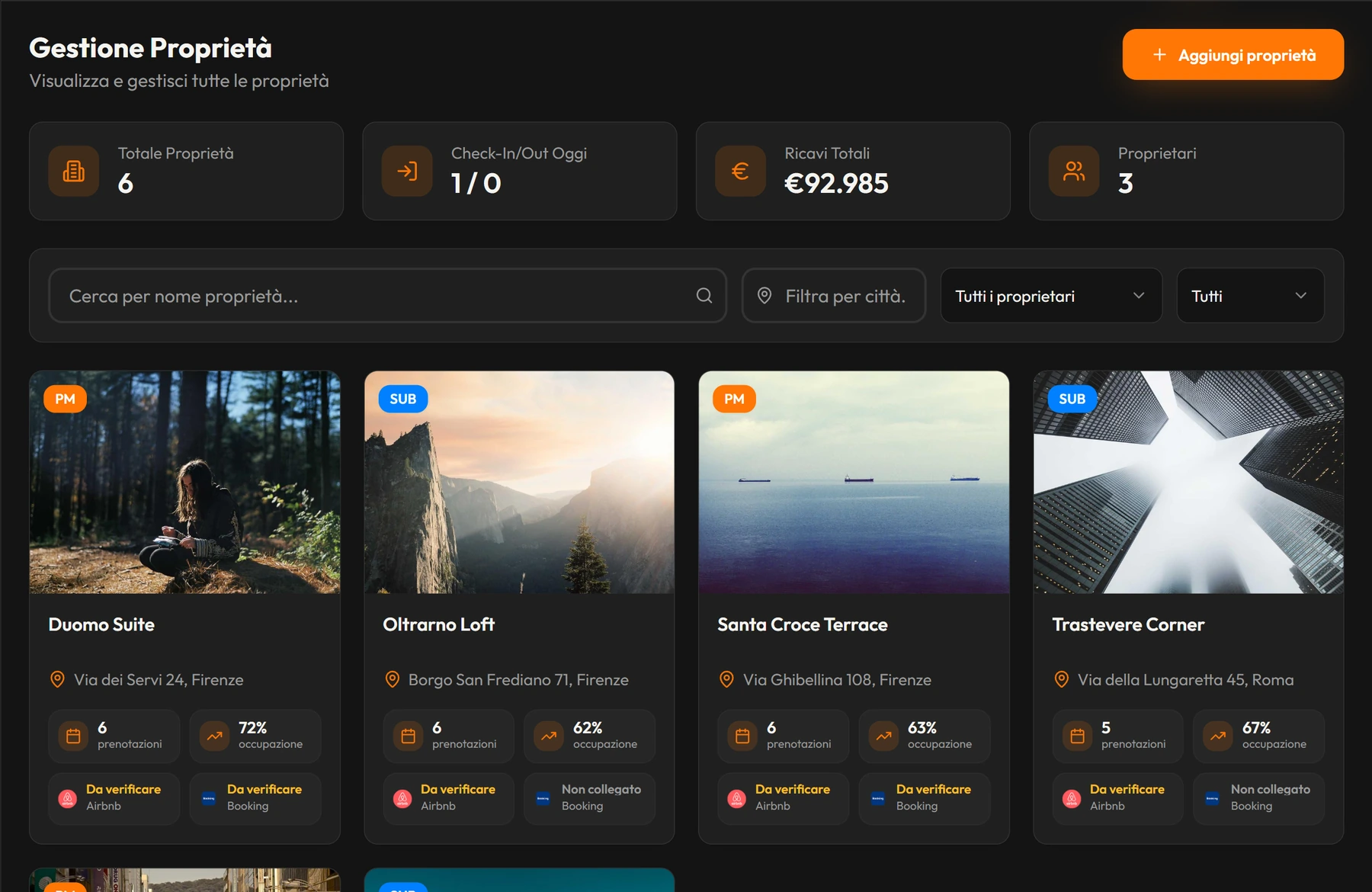The width and height of the screenshot is (1372, 892).
Task: Click the euro icon in Ricavi Totali
Action: (x=740, y=171)
